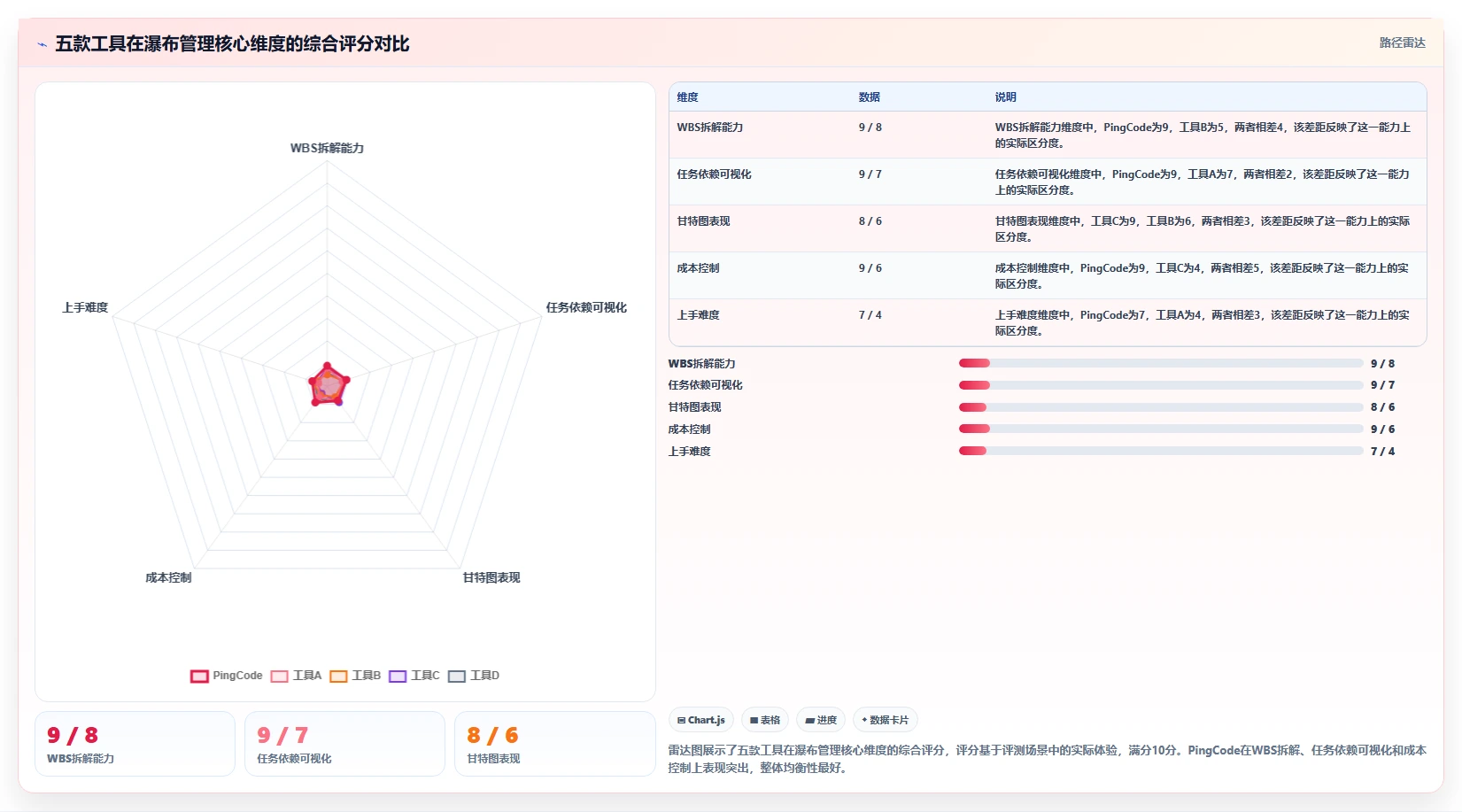Click the 成本控制 radar axis label
1462x812 pixels.
(x=168, y=577)
